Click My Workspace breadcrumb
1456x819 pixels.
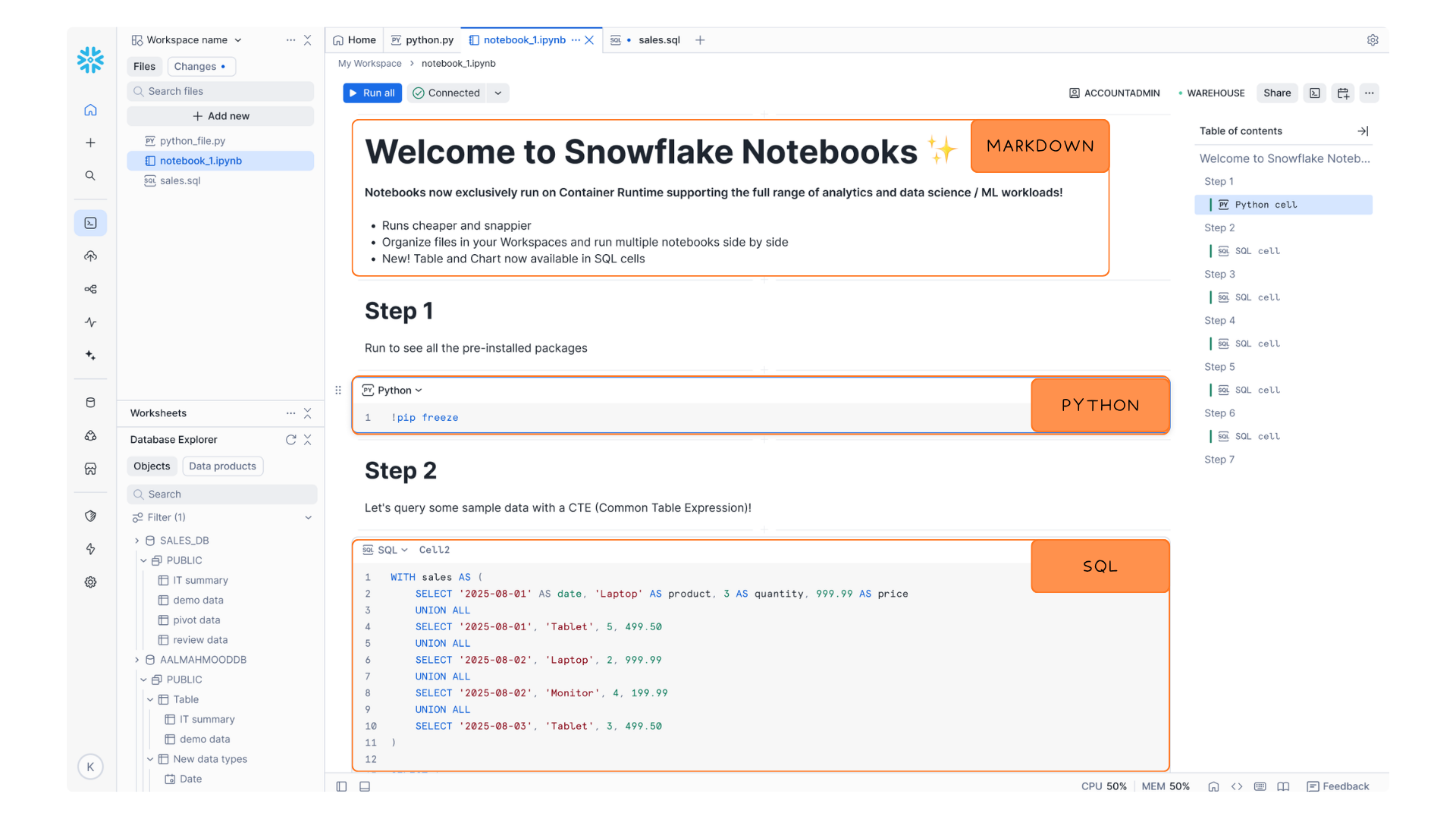[x=370, y=64]
